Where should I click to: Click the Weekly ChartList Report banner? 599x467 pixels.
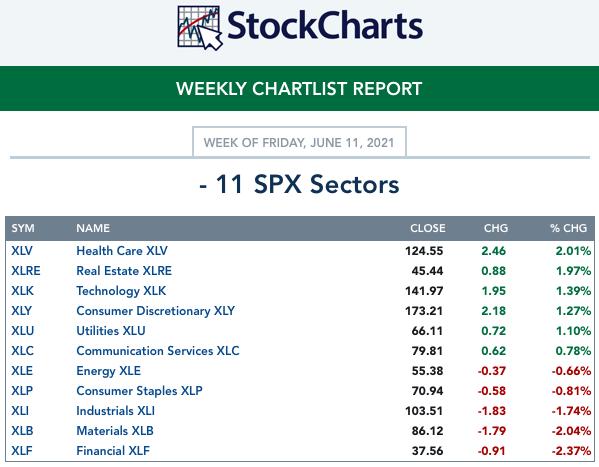click(x=300, y=89)
